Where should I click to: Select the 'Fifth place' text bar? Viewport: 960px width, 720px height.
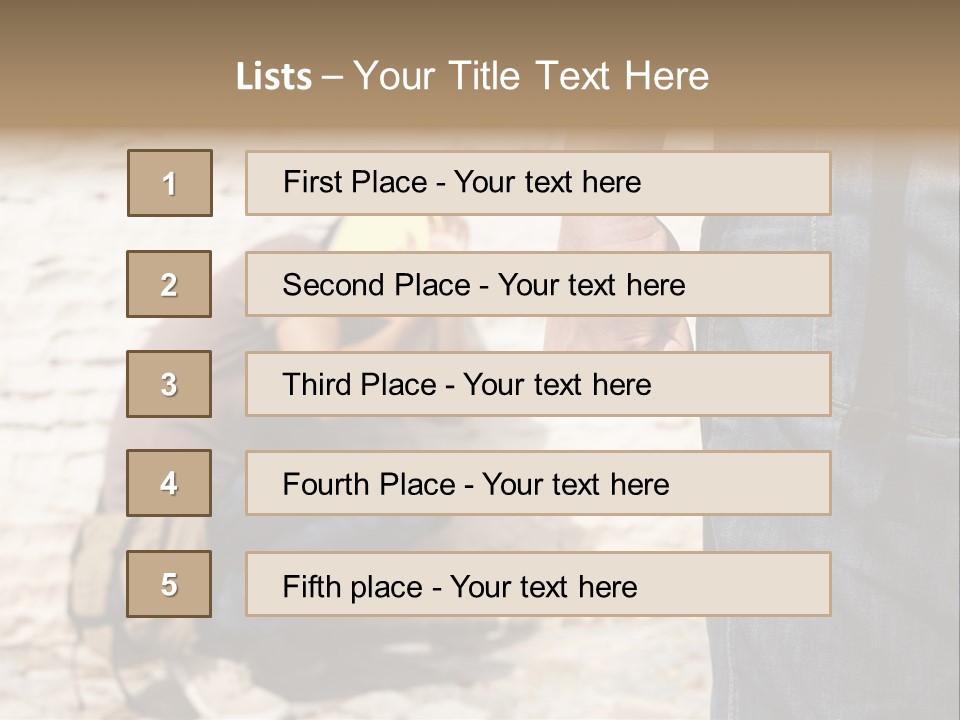(538, 585)
